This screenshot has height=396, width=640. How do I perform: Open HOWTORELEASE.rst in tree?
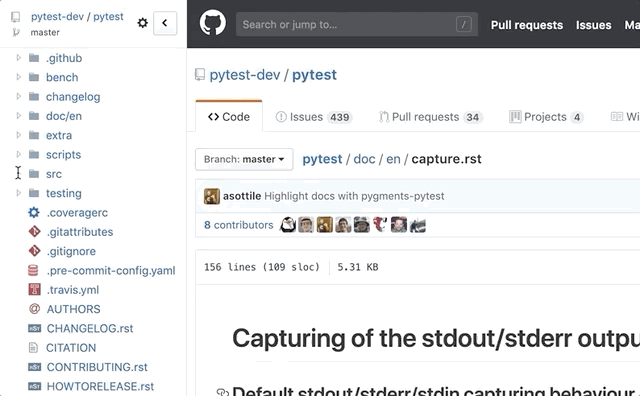100,386
